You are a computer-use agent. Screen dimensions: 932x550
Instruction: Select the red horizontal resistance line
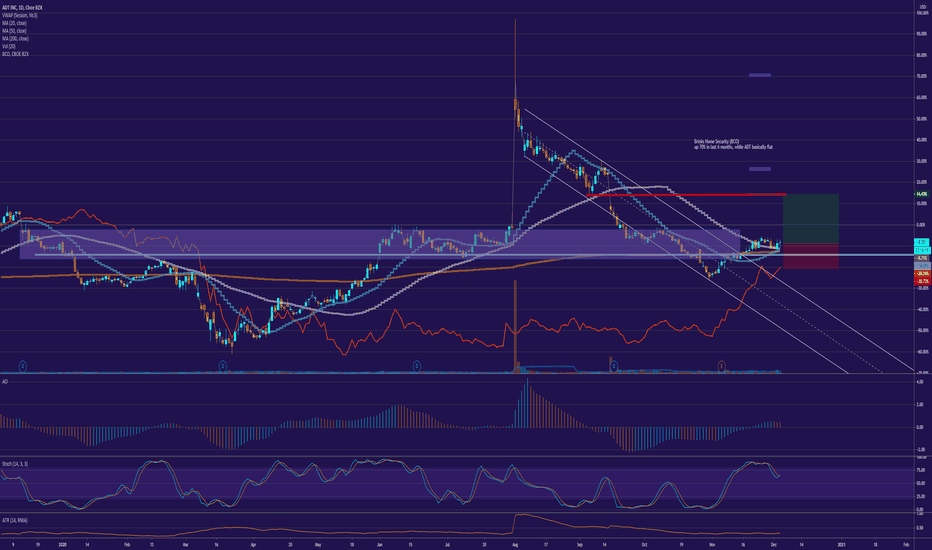(x=685, y=194)
